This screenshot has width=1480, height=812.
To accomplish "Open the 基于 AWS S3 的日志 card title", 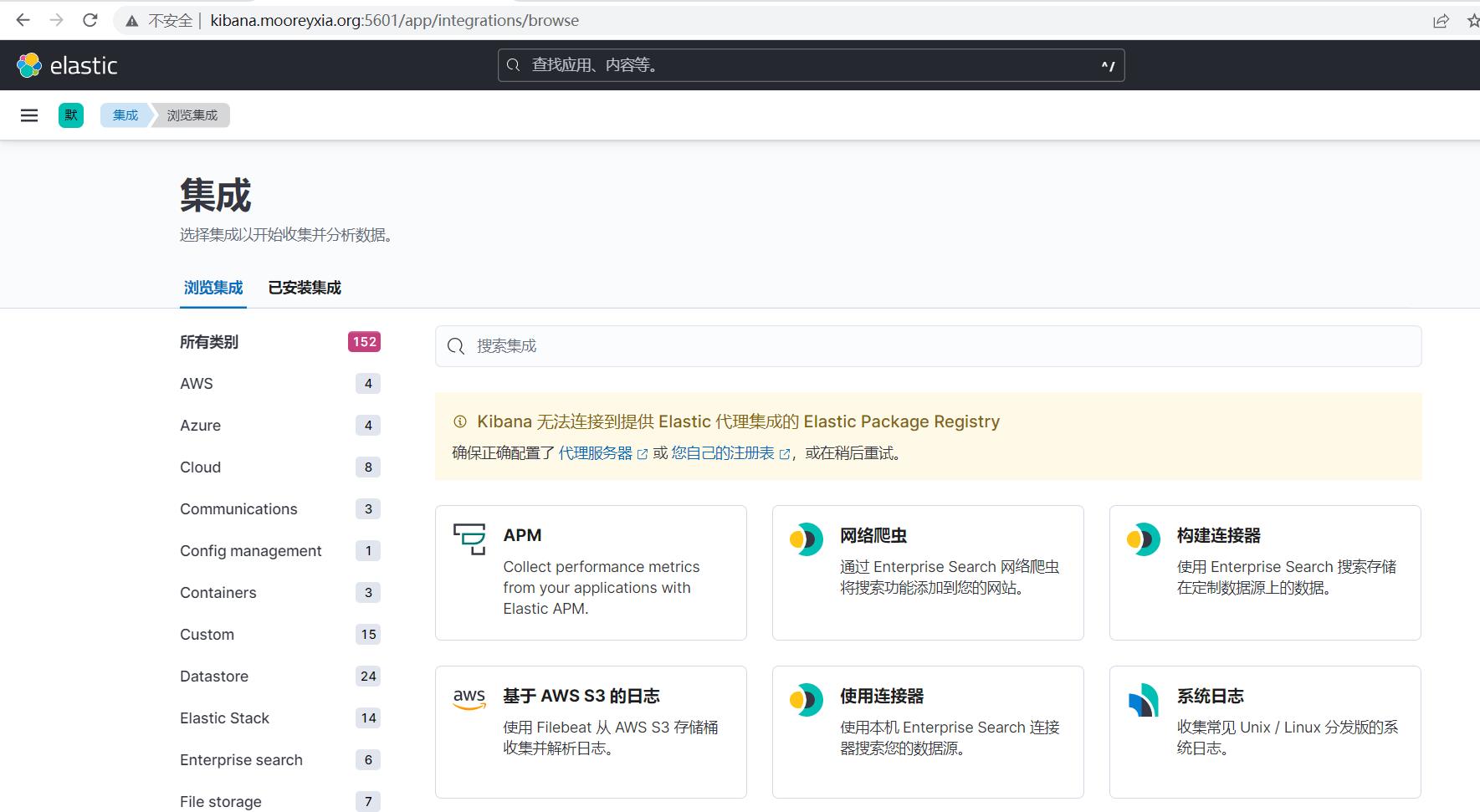I will tap(581, 696).
